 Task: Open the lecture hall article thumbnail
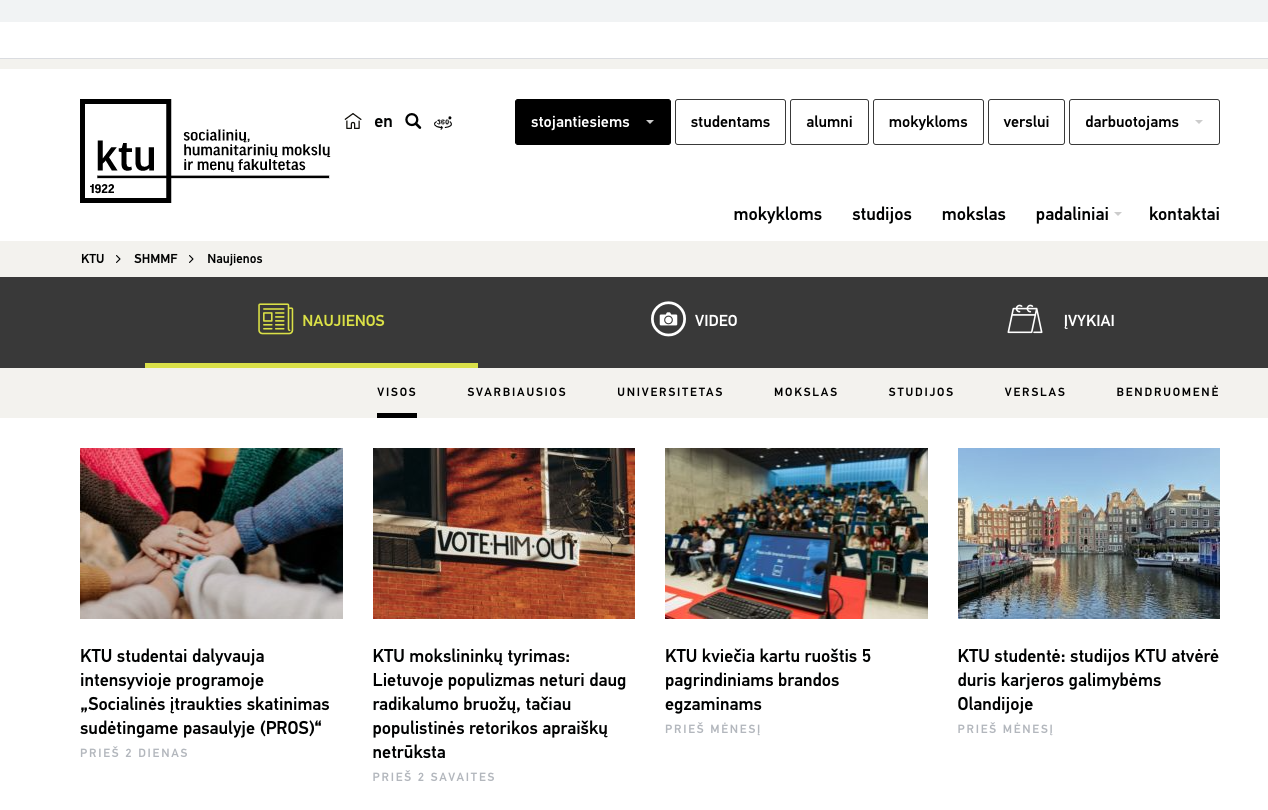tap(796, 533)
